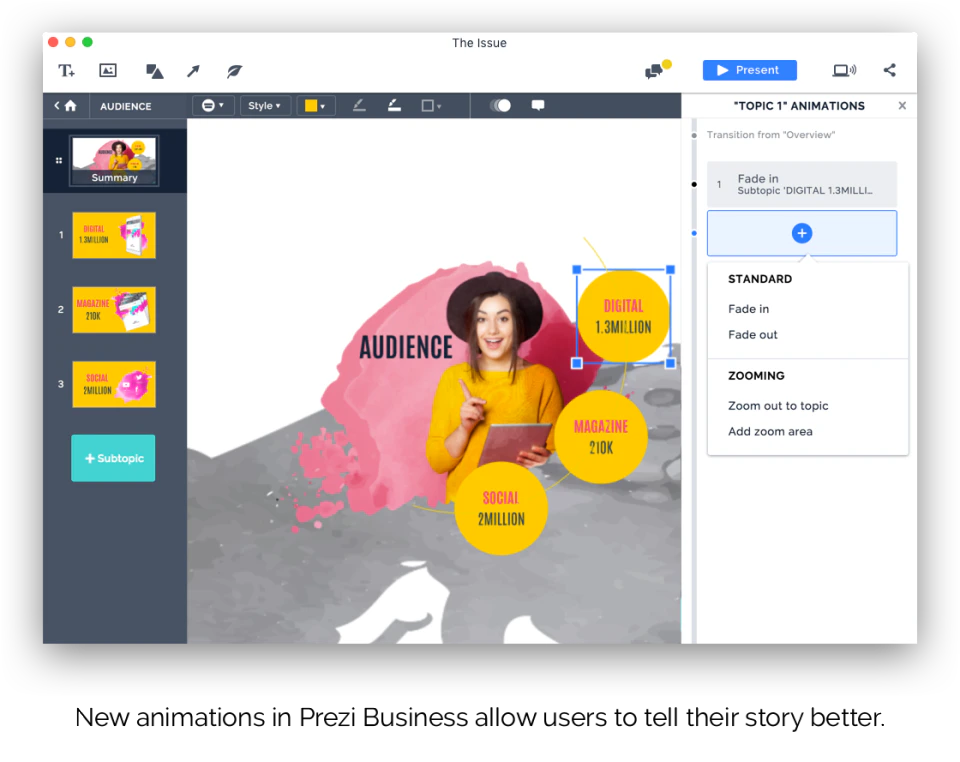Select the Arrow tool
Viewport: 960px width, 762px height.
[x=193, y=71]
